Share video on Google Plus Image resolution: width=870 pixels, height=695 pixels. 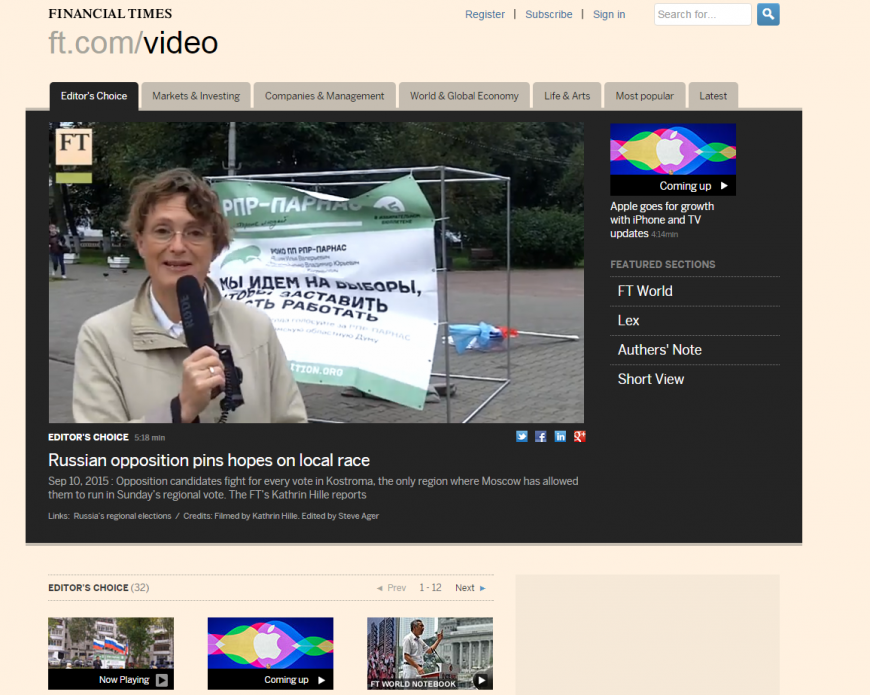580,437
